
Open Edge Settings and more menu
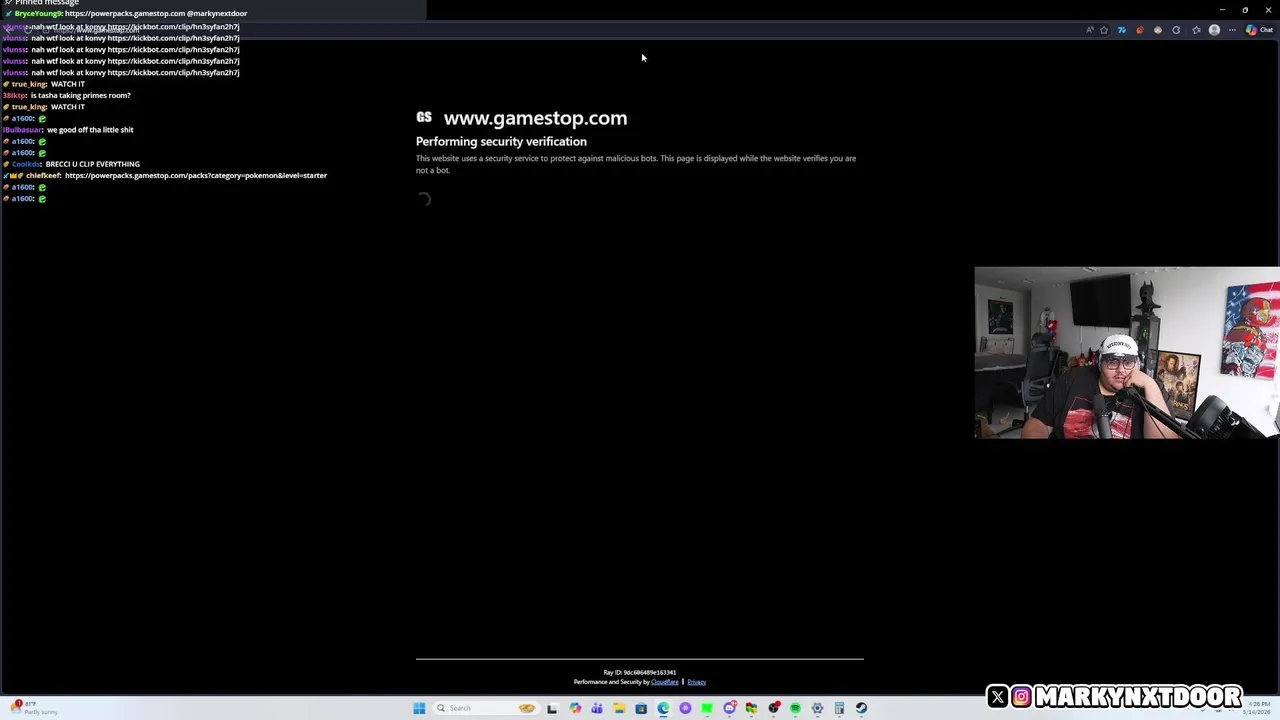click(x=1232, y=30)
